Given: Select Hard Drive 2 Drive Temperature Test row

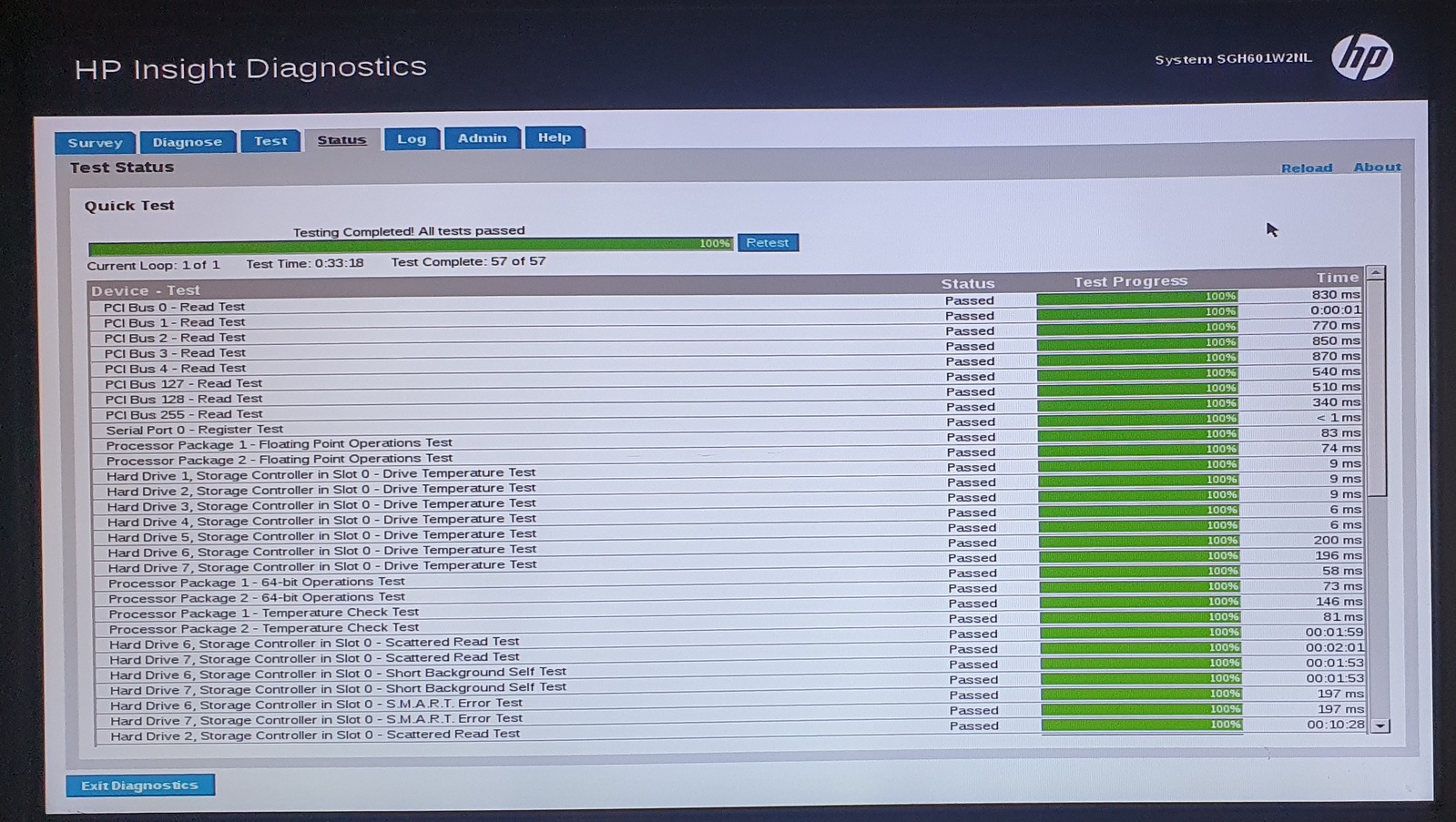Looking at the screenshot, I should coord(727,486).
